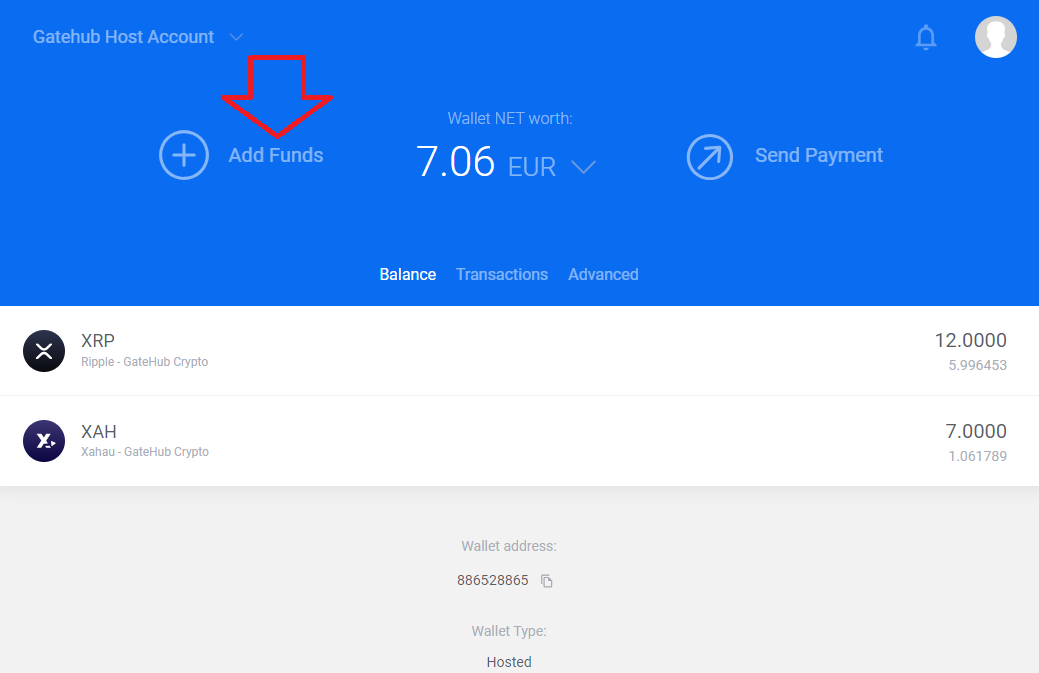This screenshot has height=673, width=1039.
Task: Open the Advanced tab
Action: pyautogui.click(x=603, y=274)
